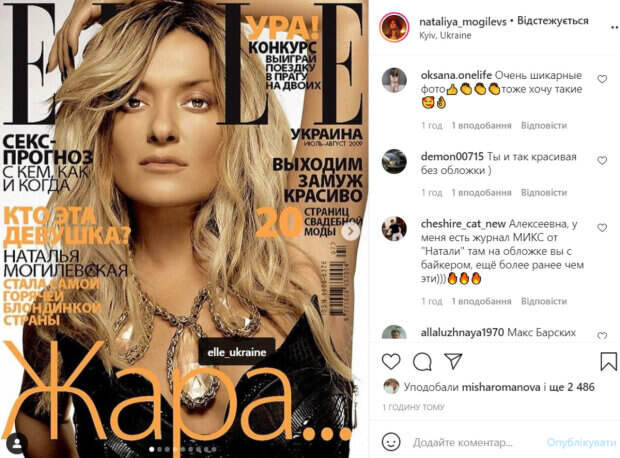Open the emoji picker smiley
Image resolution: width=620 pixels, height=458 pixels.
(x=391, y=442)
